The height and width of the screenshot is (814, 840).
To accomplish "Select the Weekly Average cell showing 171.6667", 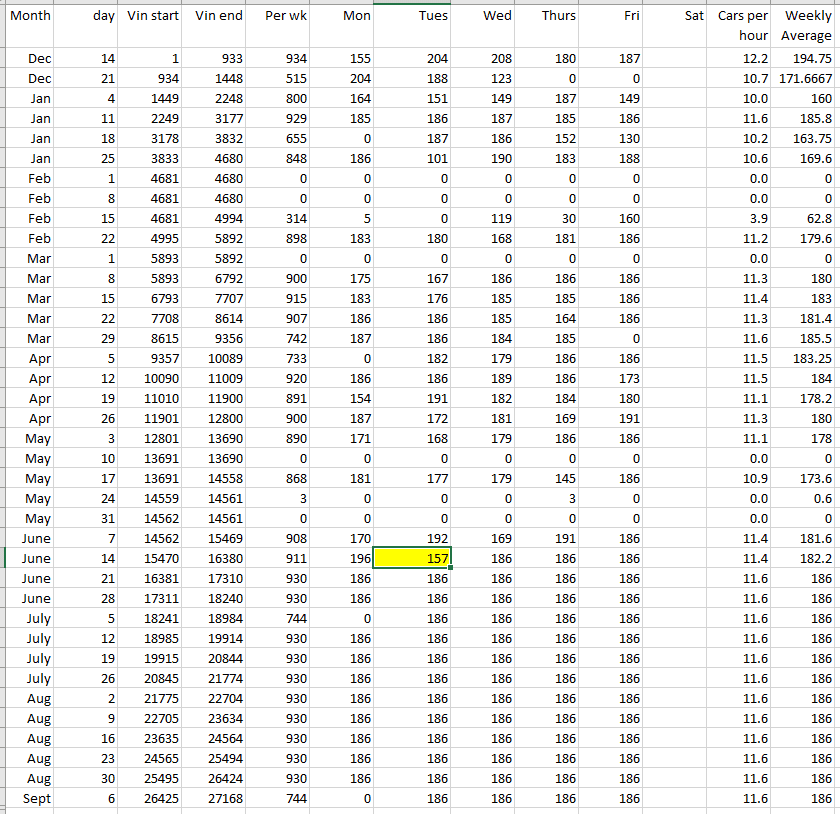I will [x=806, y=78].
